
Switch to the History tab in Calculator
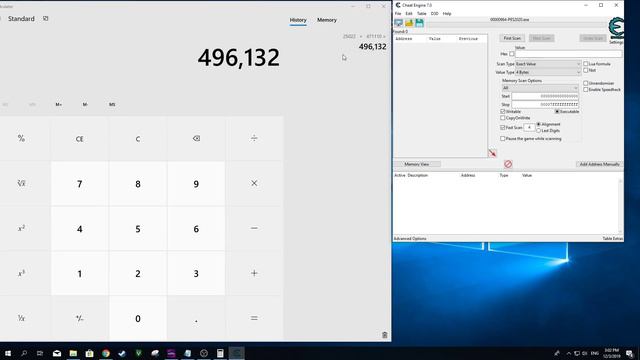298,20
